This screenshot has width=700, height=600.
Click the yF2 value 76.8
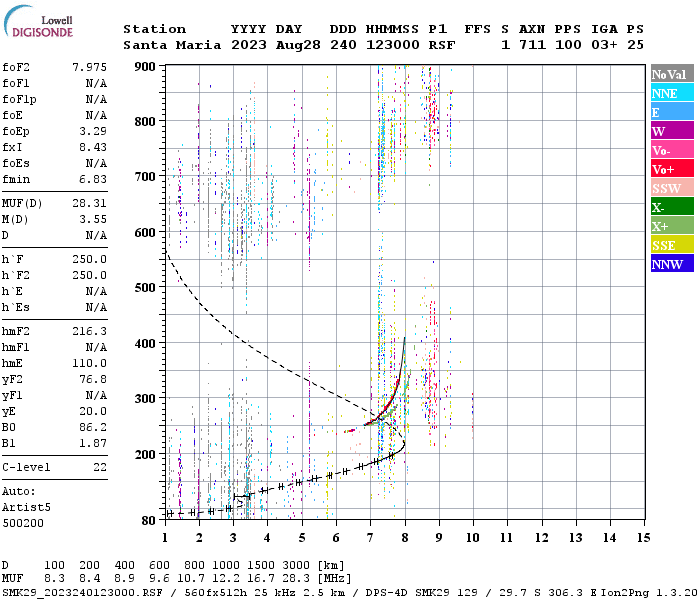coord(93,379)
